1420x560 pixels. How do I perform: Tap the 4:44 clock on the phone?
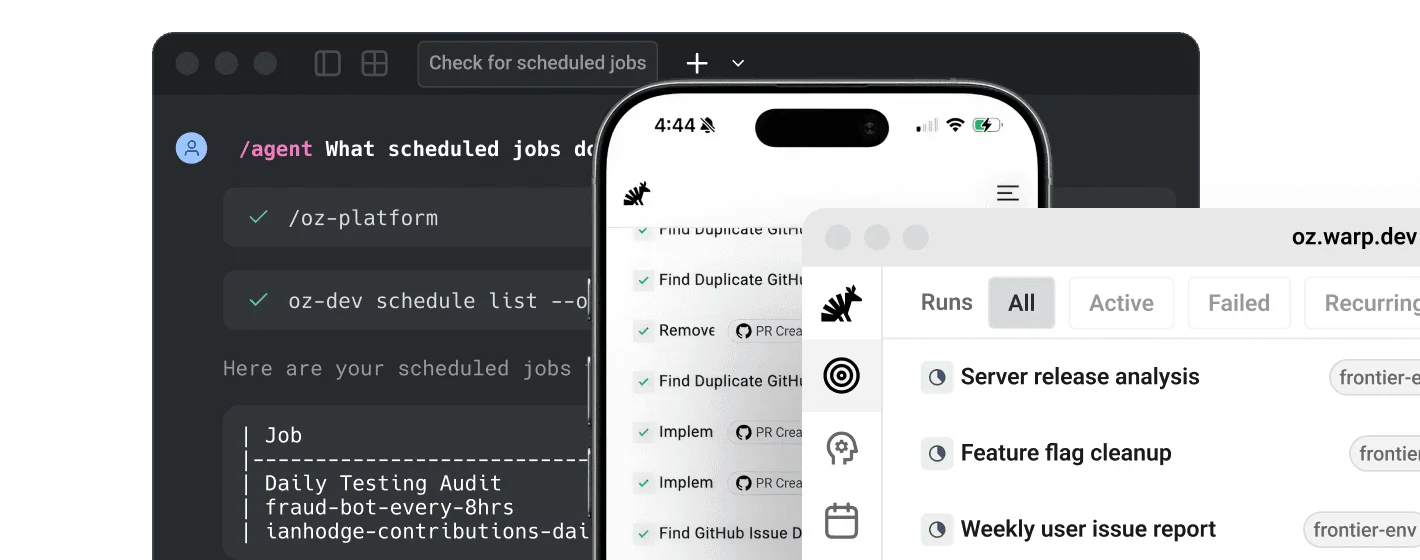(x=674, y=125)
